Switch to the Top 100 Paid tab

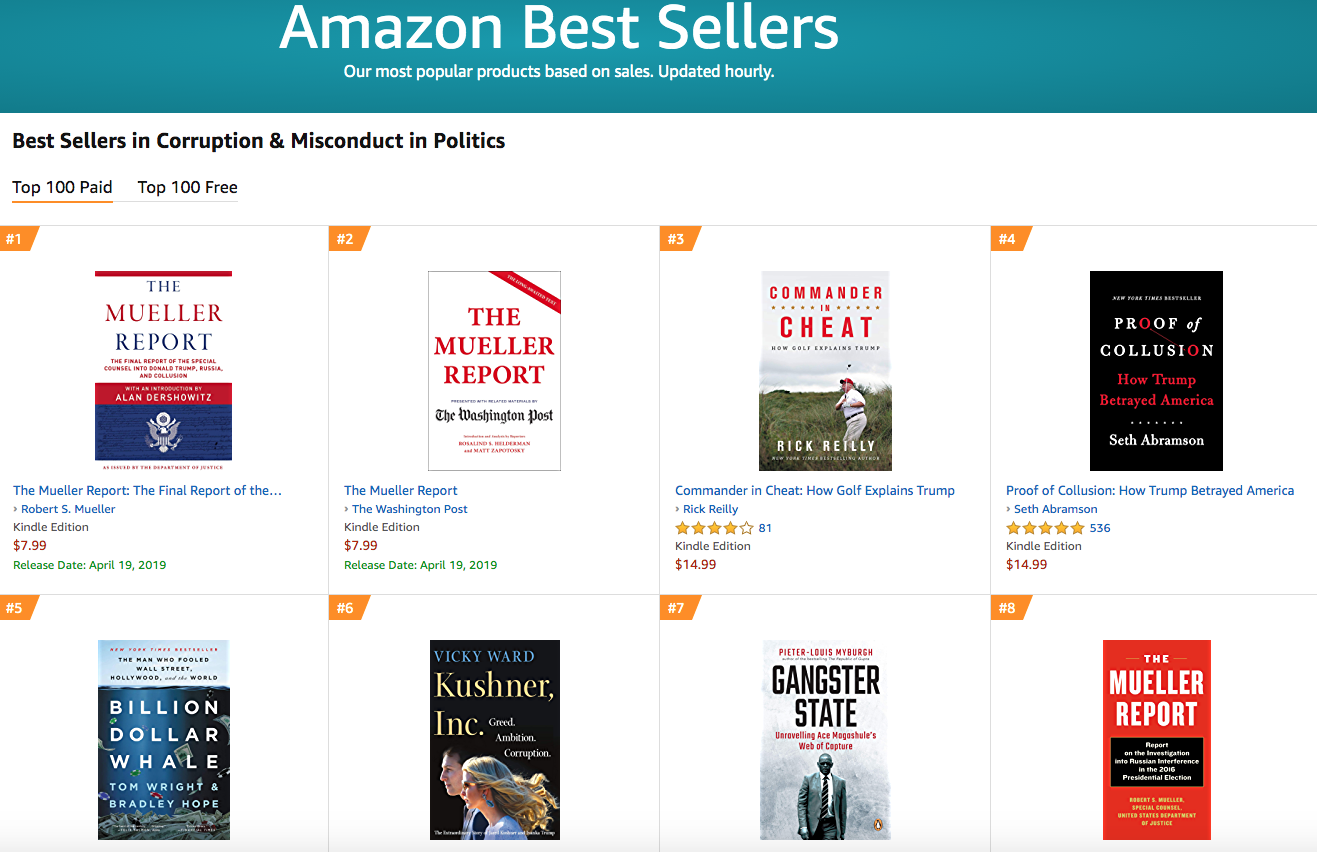coord(62,187)
